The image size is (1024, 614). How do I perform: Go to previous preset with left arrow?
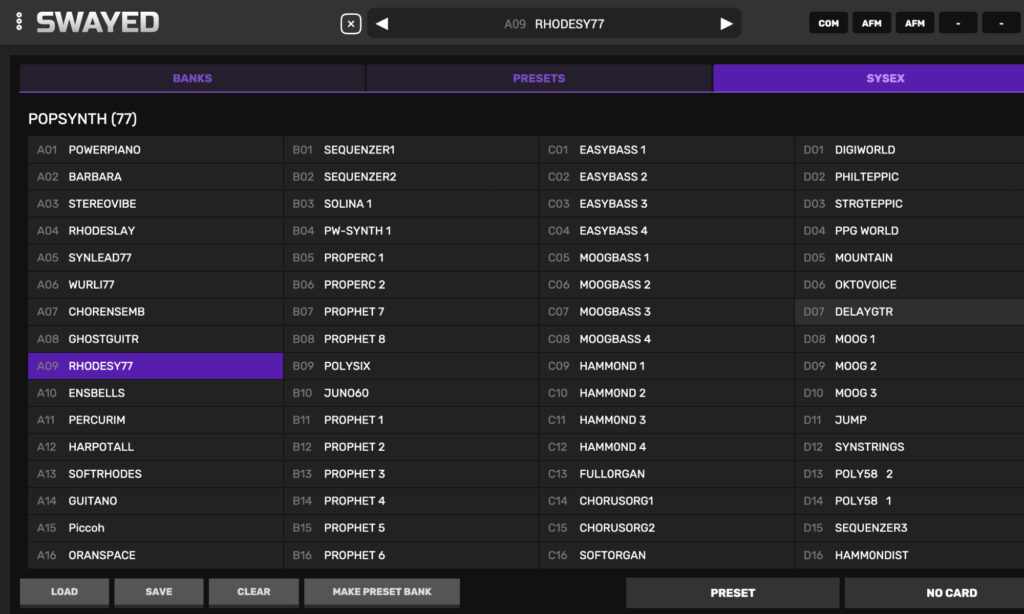(382, 24)
